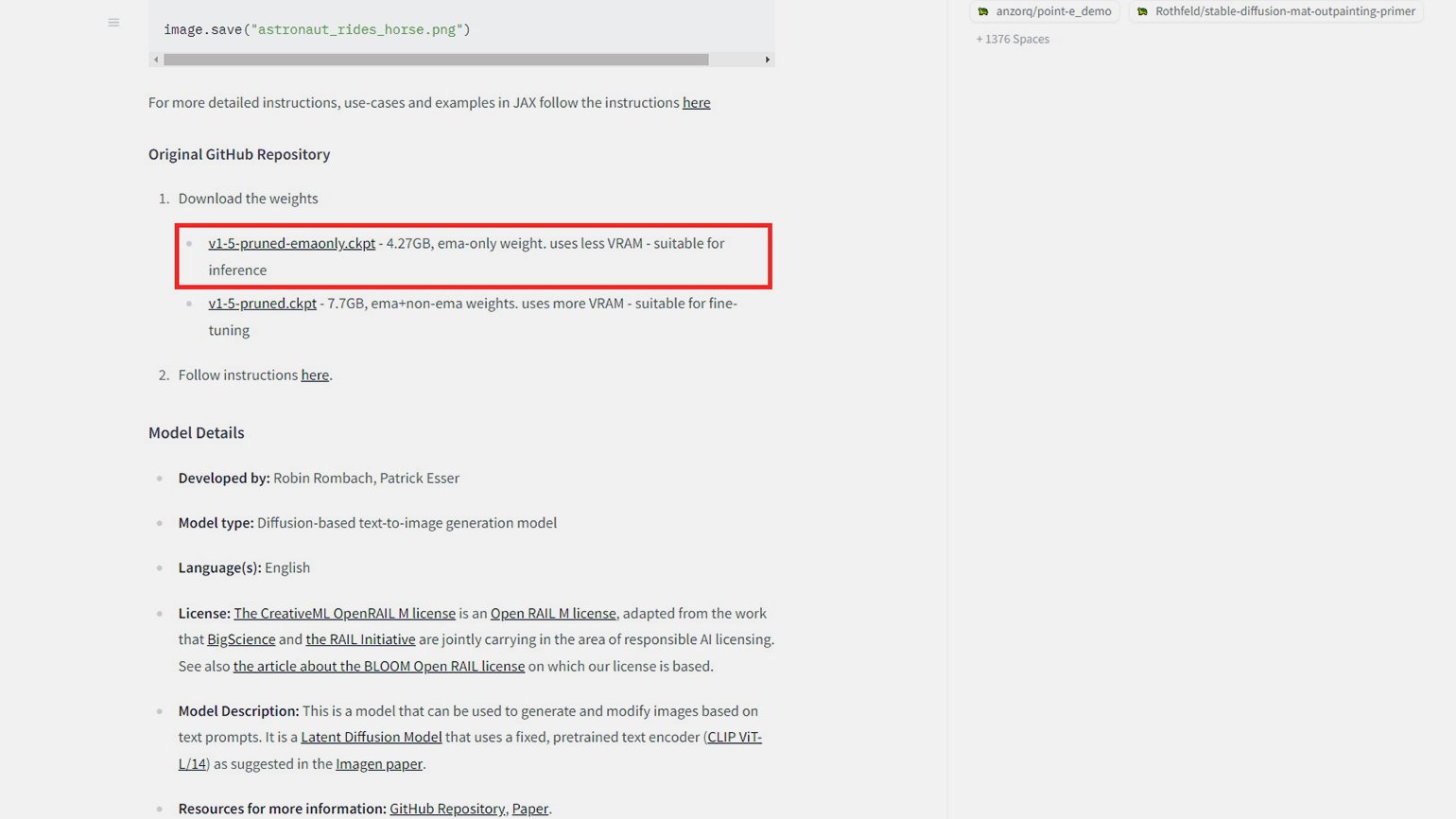Click the 'Download the weights' list item

pyautogui.click(x=248, y=199)
